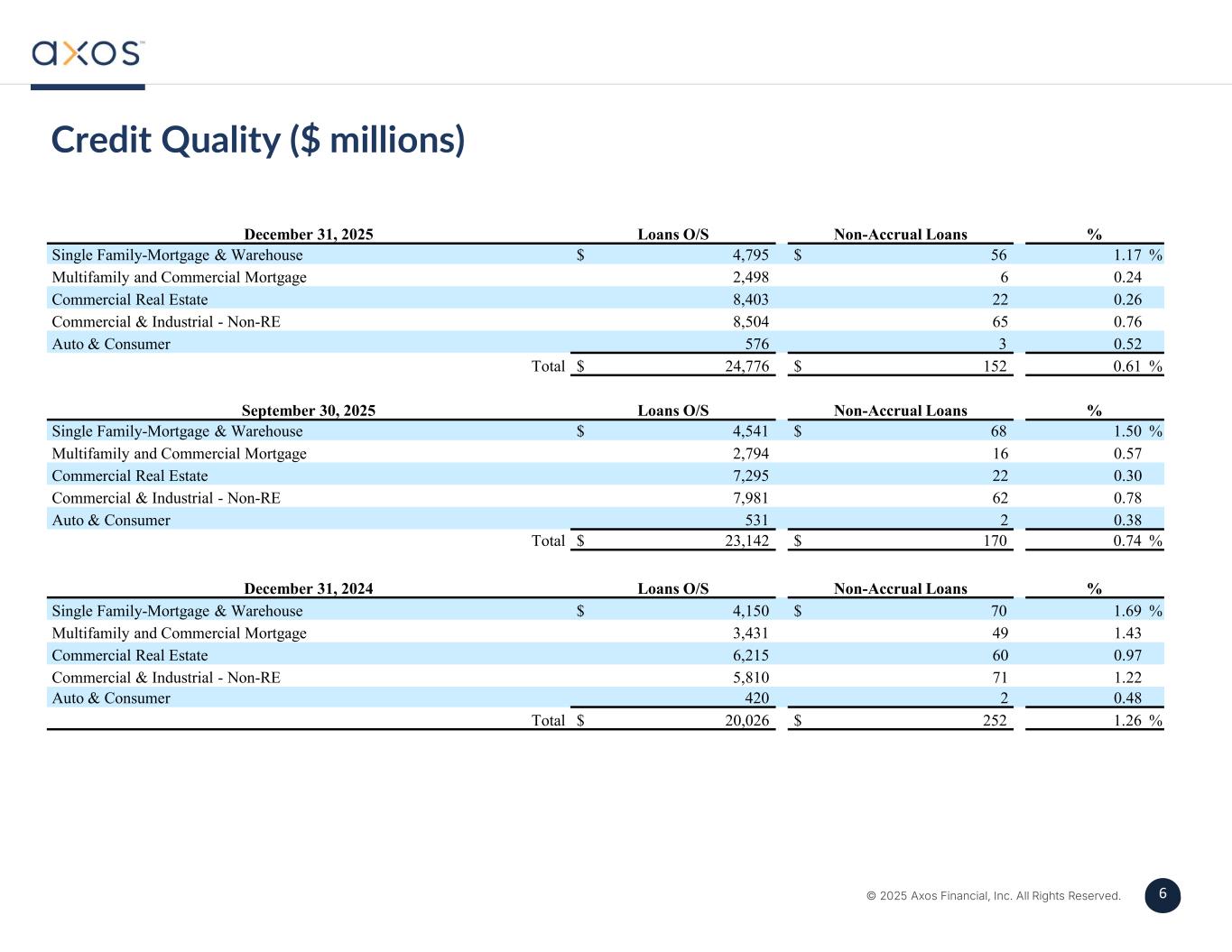Select the September 30, 2025 table header
Screen dimensions: 1232x952
[x=308, y=411]
